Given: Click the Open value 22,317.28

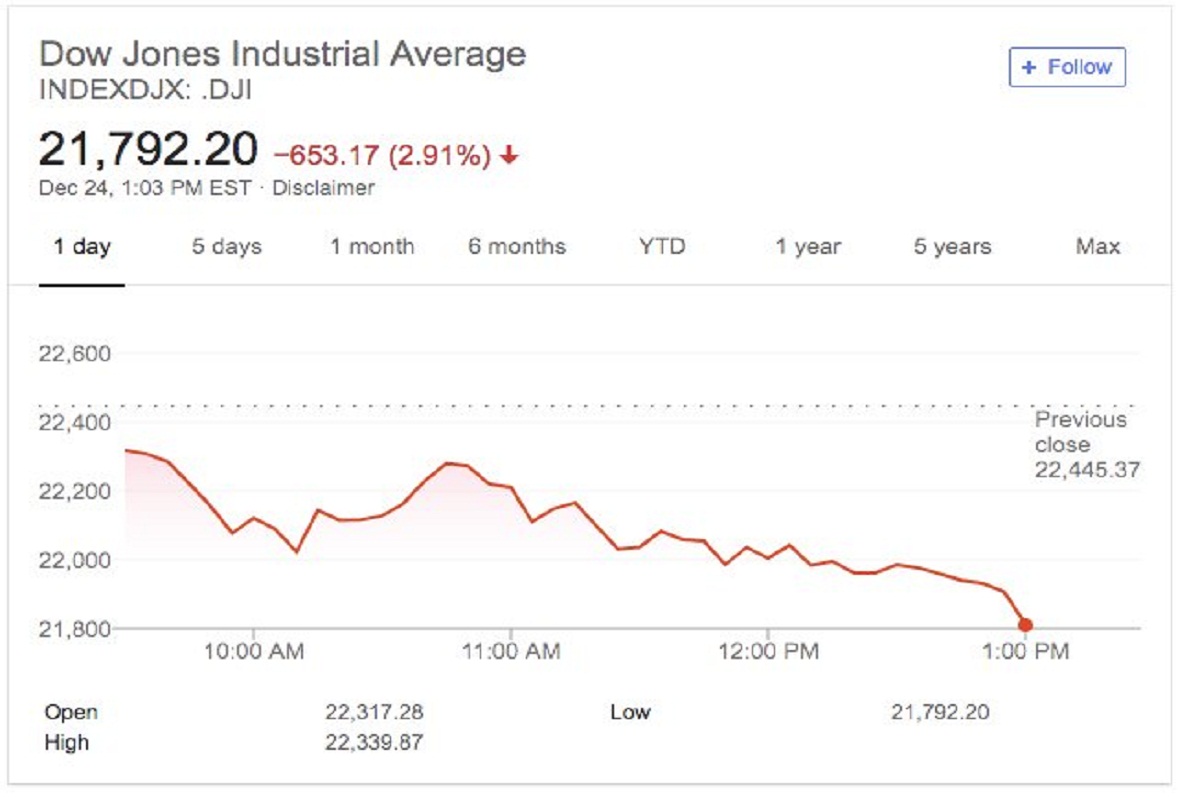Looking at the screenshot, I should point(374,712).
